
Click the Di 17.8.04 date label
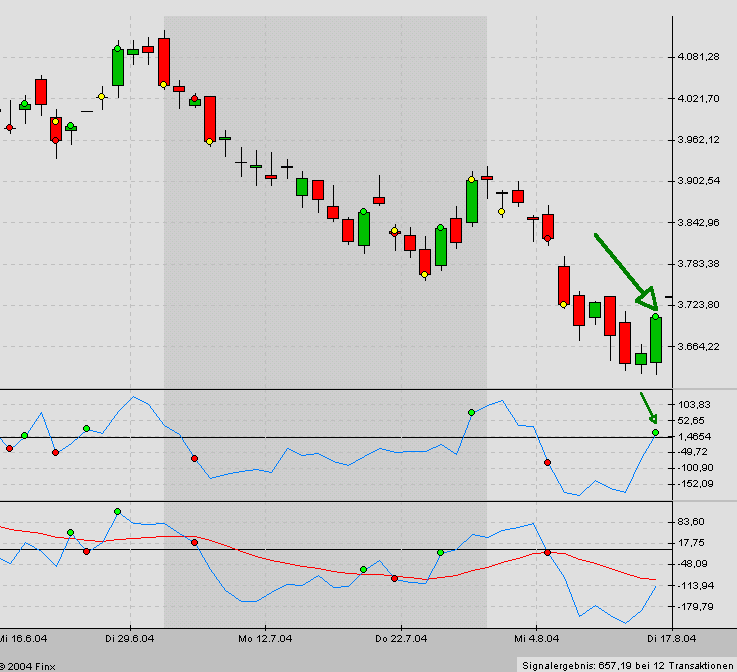(x=670, y=637)
